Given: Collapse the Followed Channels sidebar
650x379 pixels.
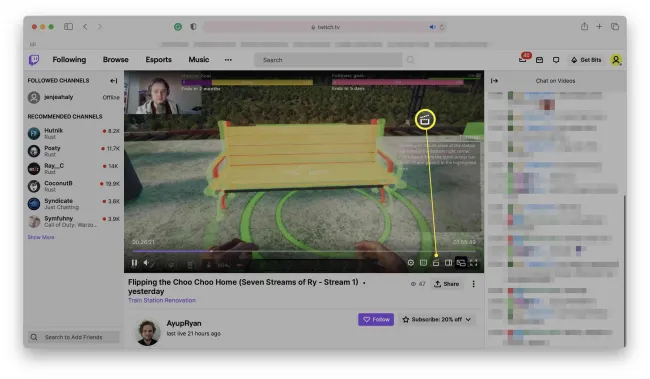Looking at the screenshot, I should point(113,81).
